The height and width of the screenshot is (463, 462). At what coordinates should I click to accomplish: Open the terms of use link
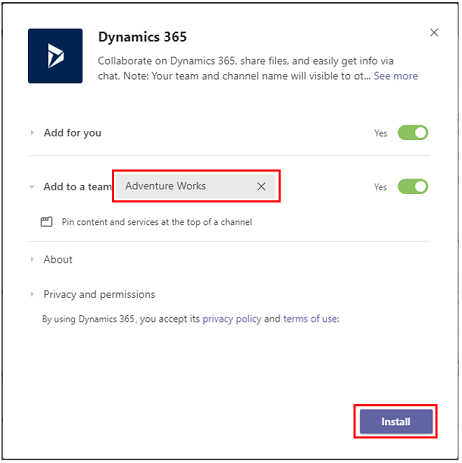[x=310, y=319]
